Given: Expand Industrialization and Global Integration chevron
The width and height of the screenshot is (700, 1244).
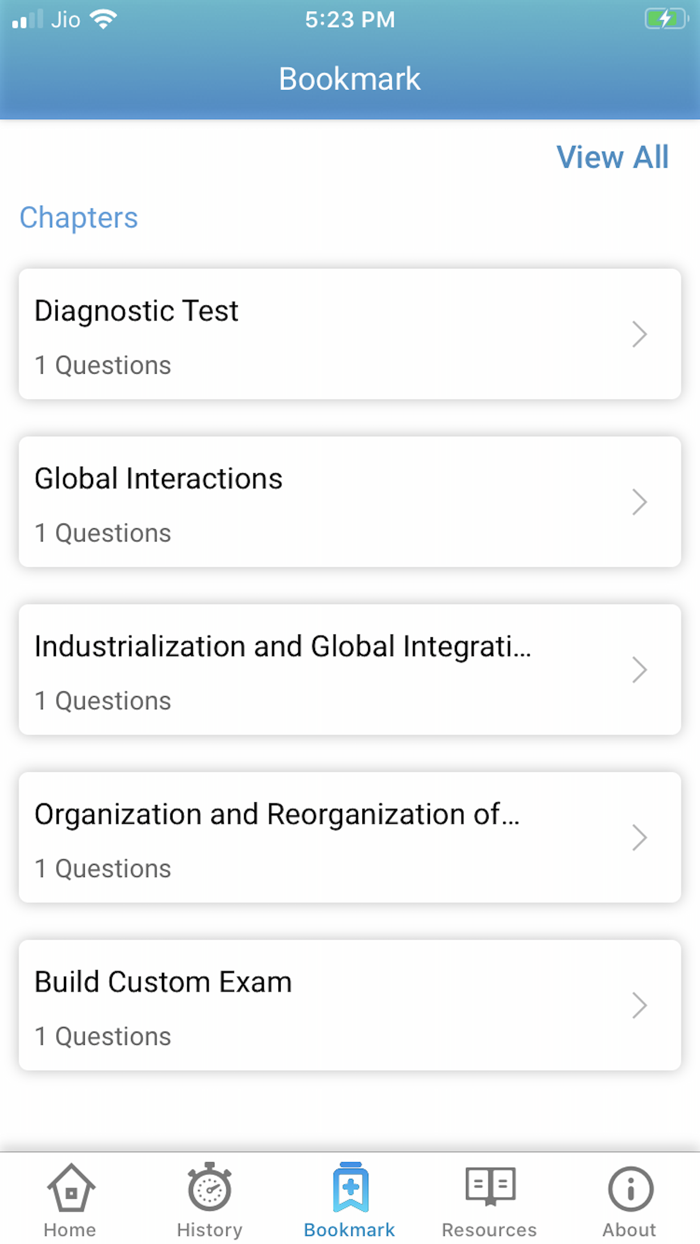Looking at the screenshot, I should click(640, 670).
